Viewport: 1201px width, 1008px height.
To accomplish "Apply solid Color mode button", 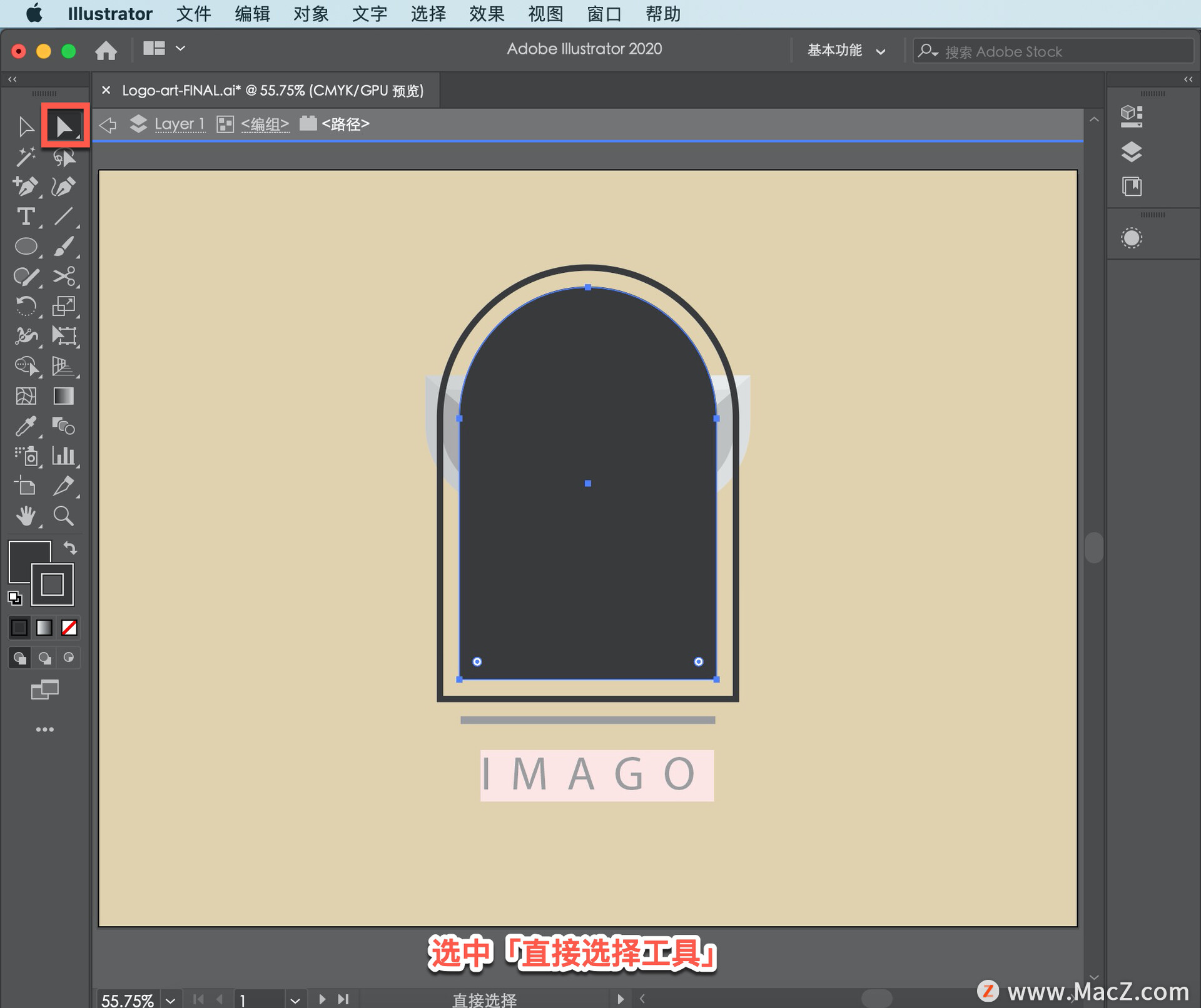I will (19, 628).
